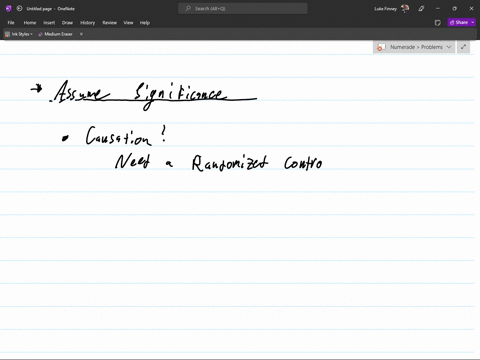The width and height of the screenshot is (480, 360).
Task: Open the File menu
Action: click(11, 23)
